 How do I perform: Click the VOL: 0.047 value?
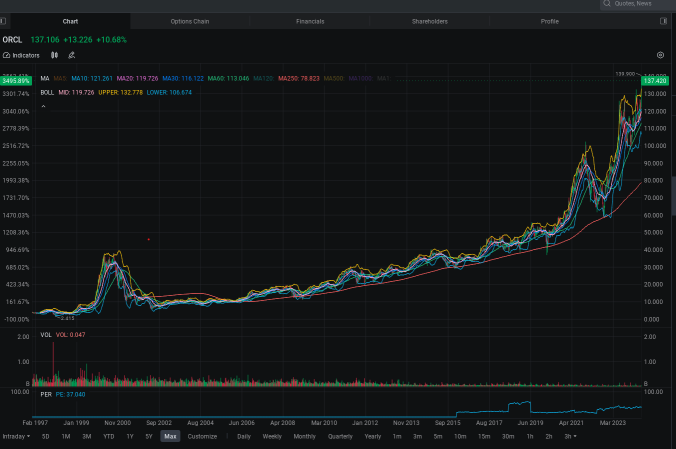[70, 335]
